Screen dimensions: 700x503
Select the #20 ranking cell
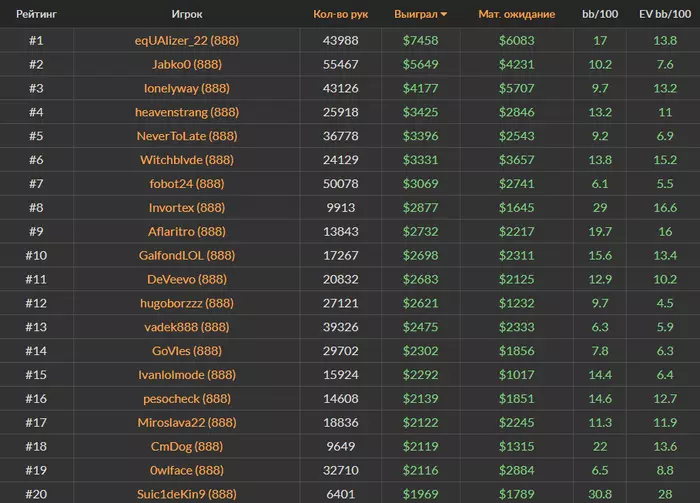36,495
